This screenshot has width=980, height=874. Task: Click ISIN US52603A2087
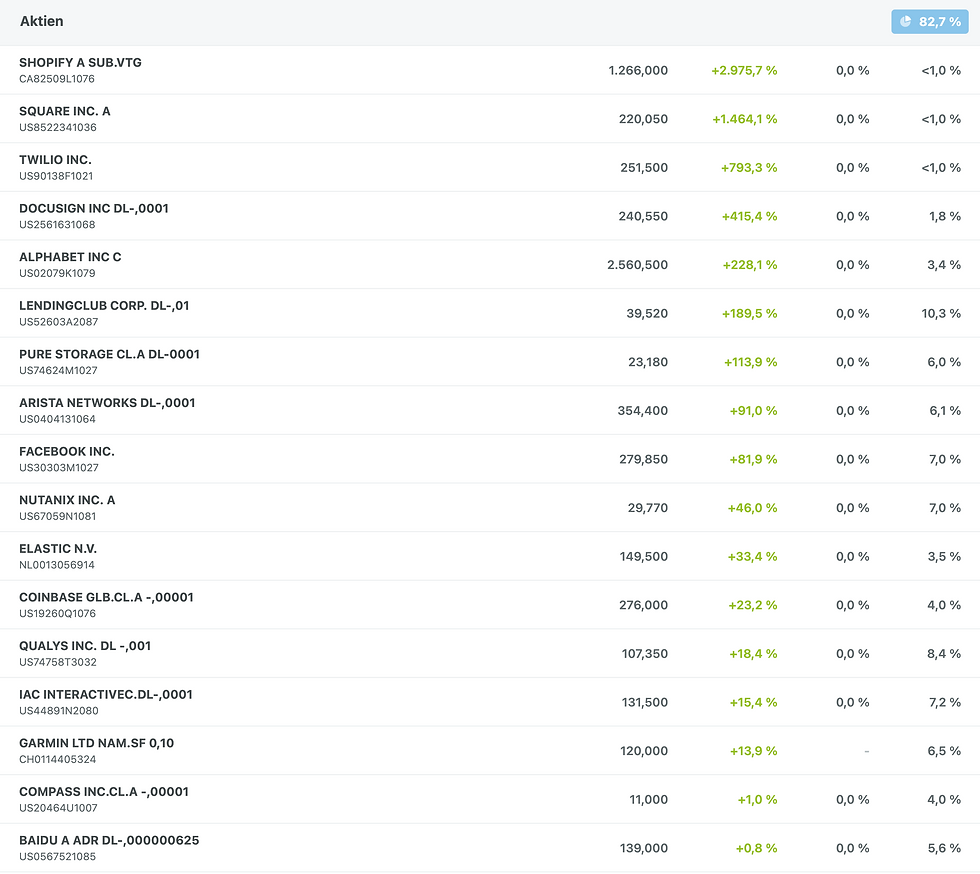(58, 322)
